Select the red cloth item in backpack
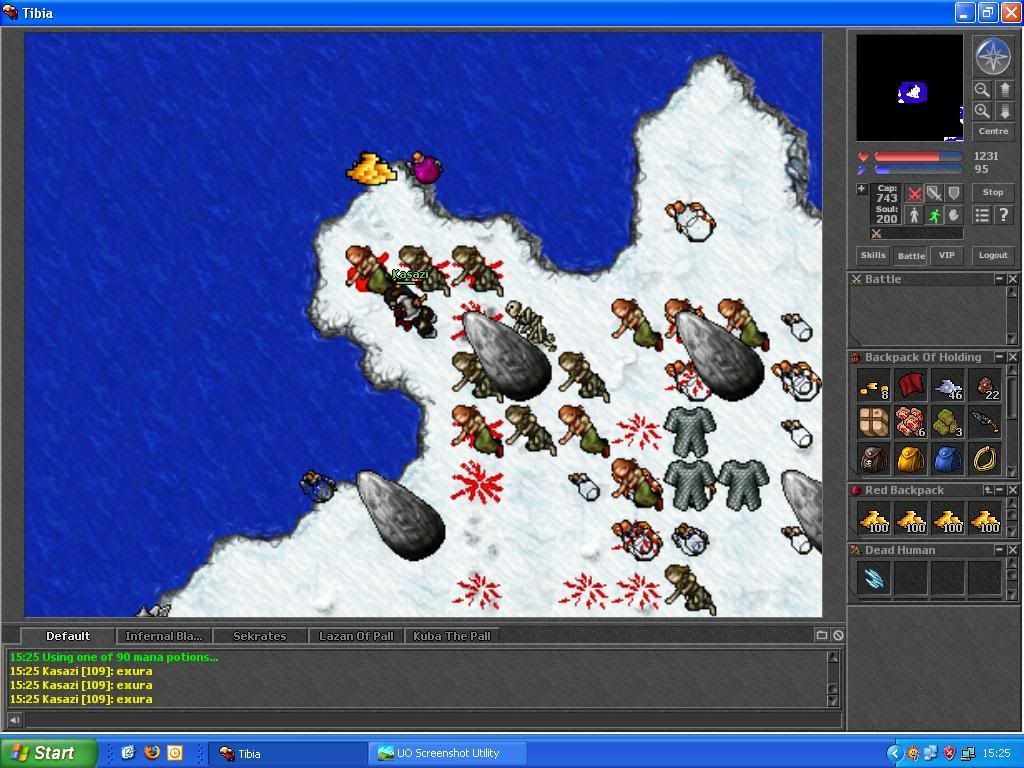1024x768 pixels. [911, 387]
